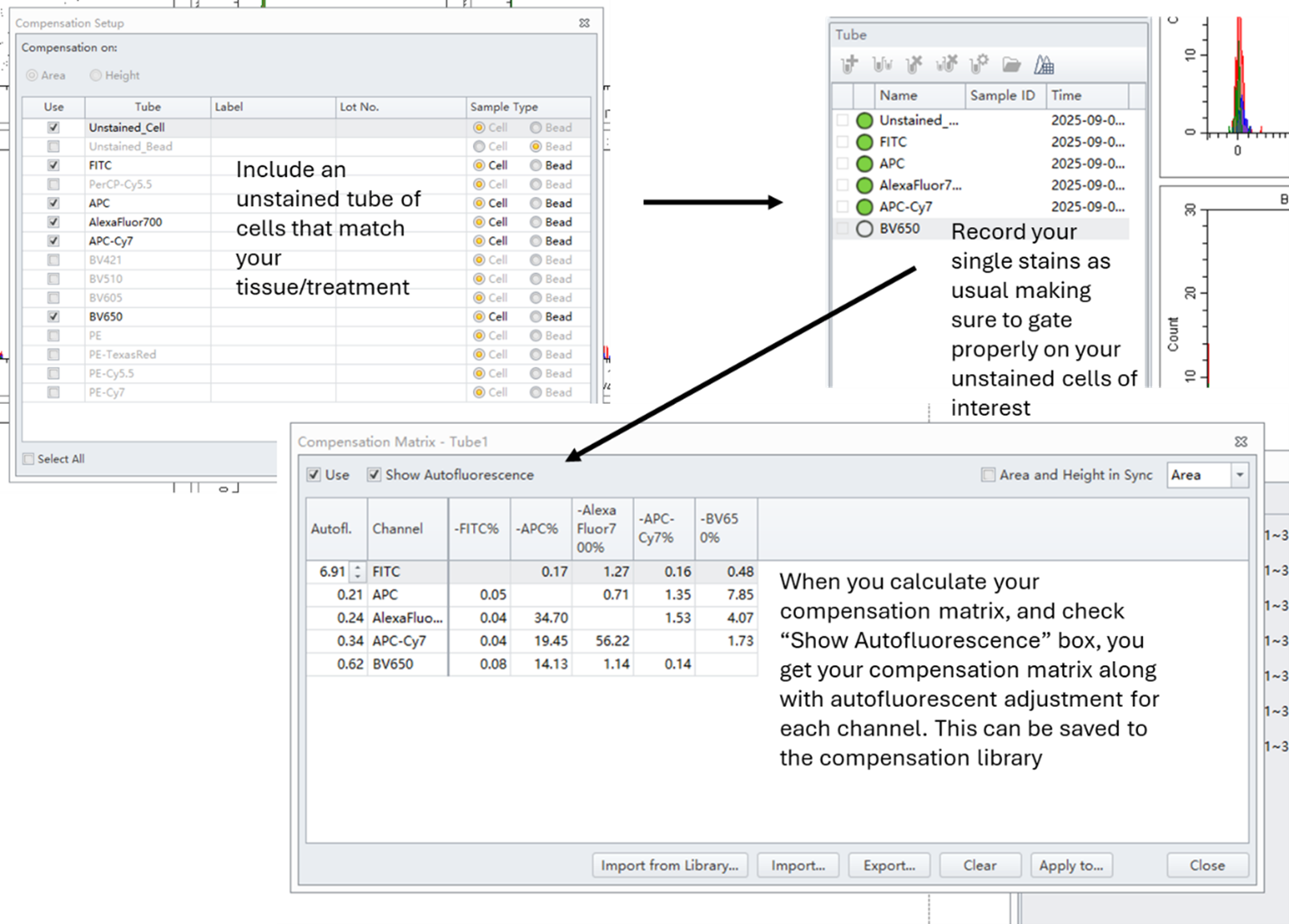Choose Area compensation radio button
1289x924 pixels.
click(x=32, y=75)
